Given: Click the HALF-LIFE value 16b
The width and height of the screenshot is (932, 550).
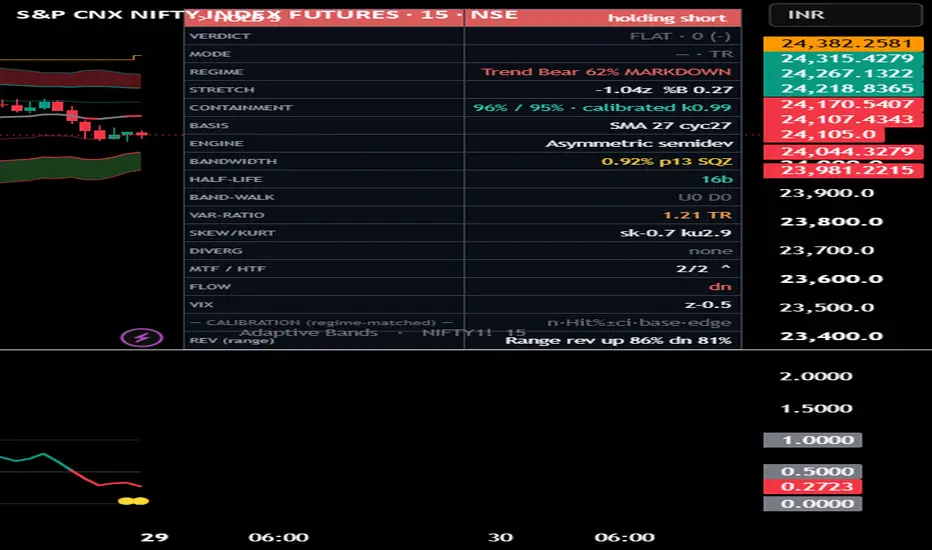Looking at the screenshot, I should [x=716, y=179].
